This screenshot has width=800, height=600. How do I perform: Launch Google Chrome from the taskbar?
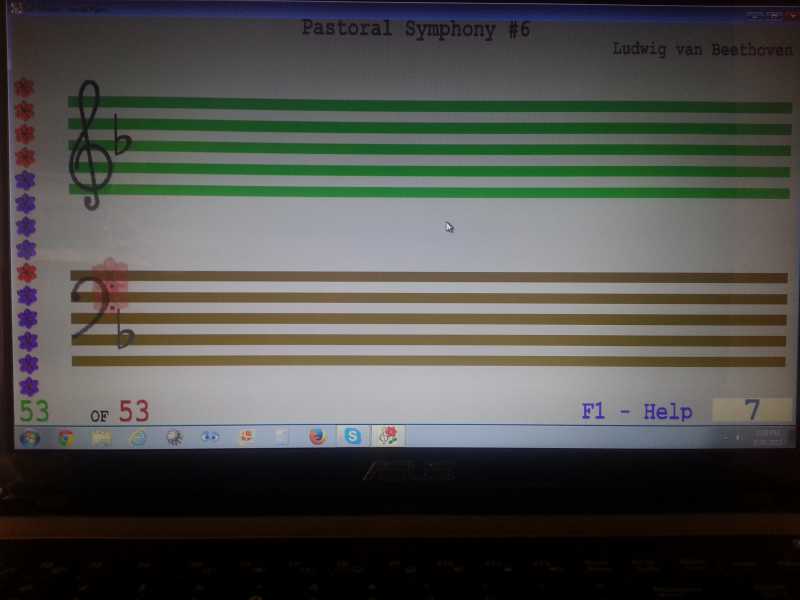[66, 438]
